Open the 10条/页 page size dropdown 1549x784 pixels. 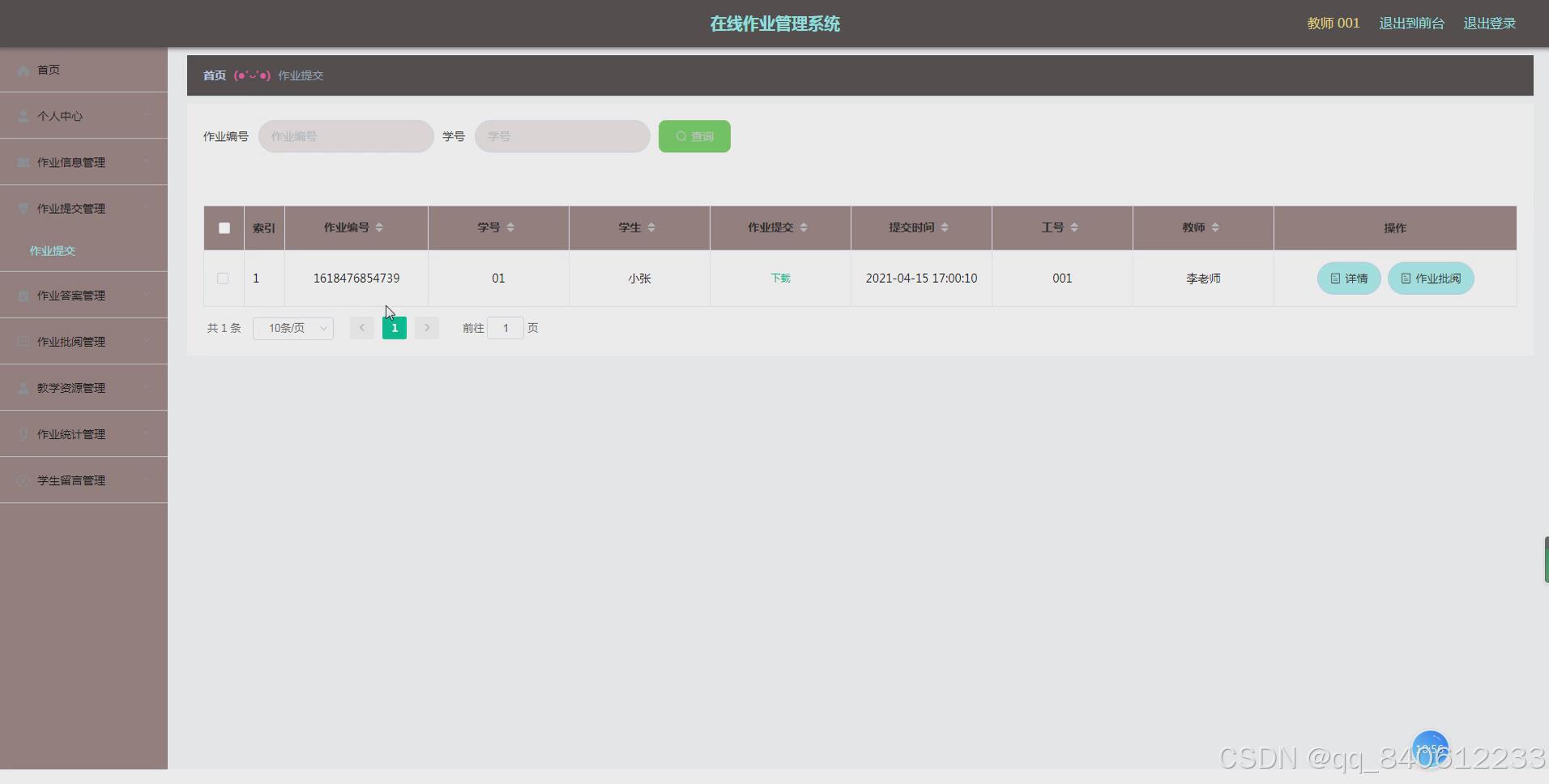coord(293,328)
